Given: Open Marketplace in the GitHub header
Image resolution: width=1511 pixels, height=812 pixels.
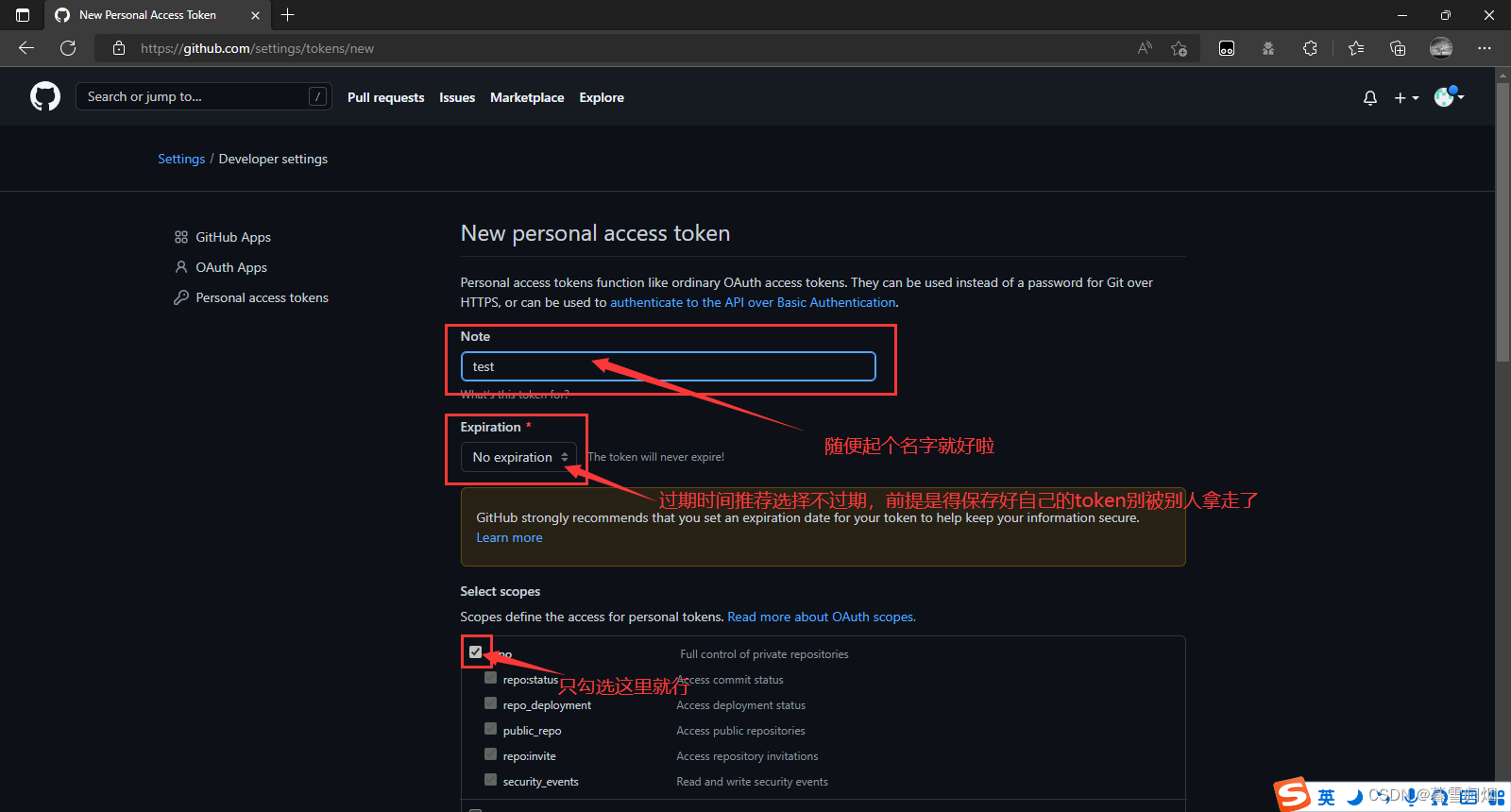Looking at the screenshot, I should point(527,97).
